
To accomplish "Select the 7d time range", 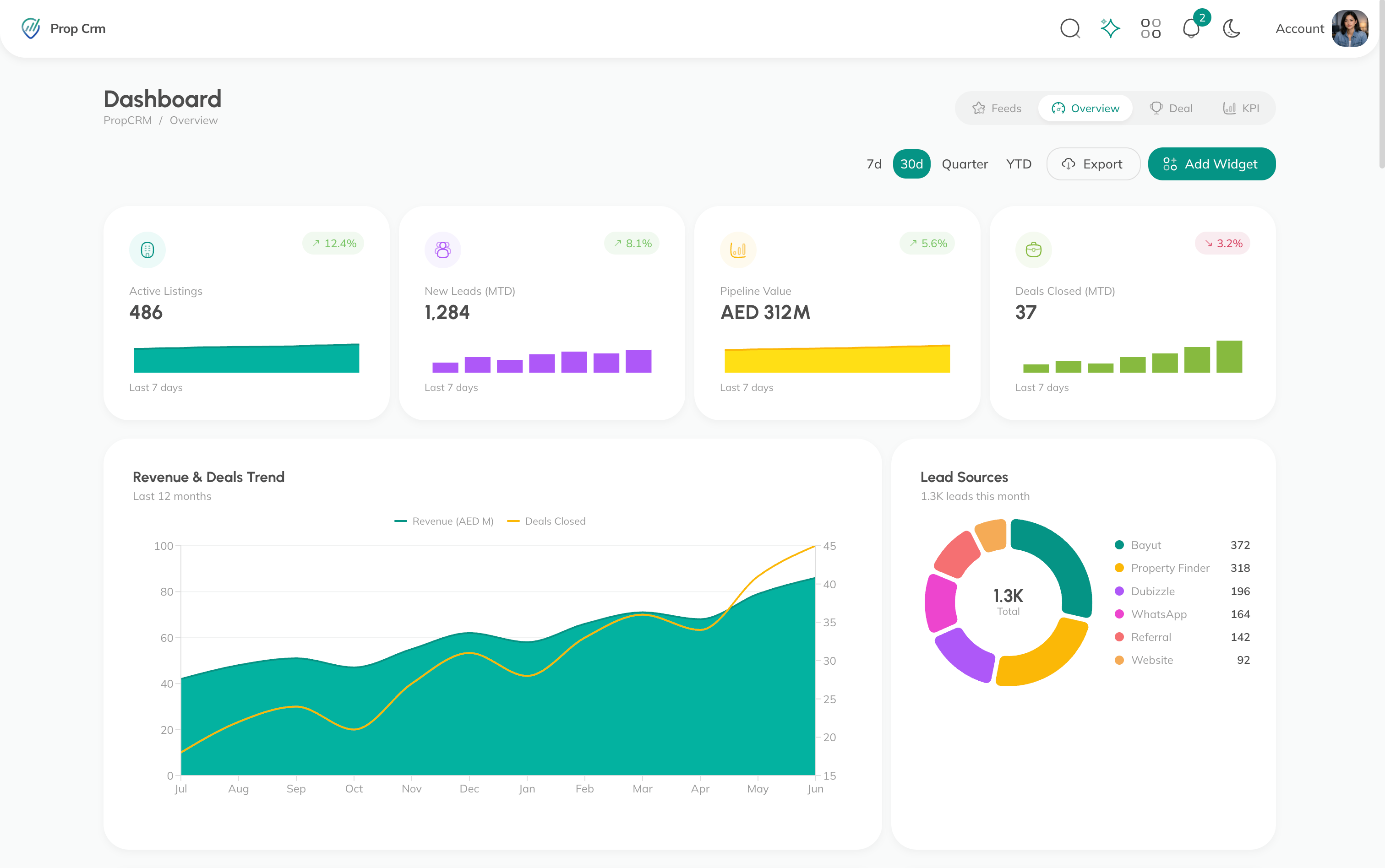I will click(x=874, y=164).
